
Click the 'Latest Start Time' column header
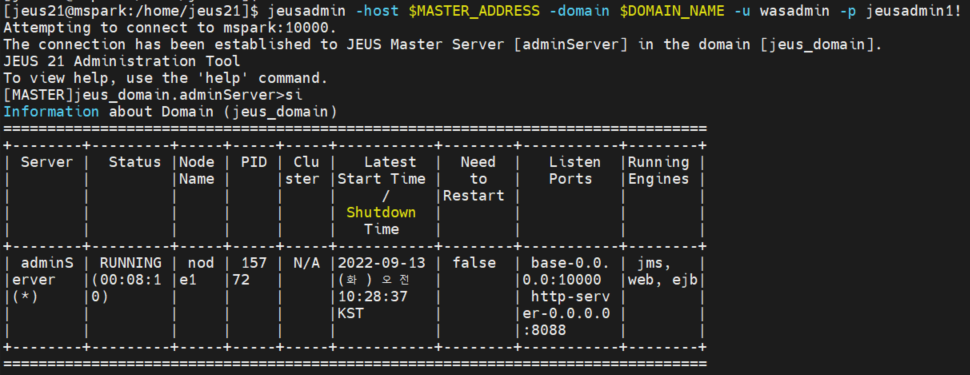[382, 171]
